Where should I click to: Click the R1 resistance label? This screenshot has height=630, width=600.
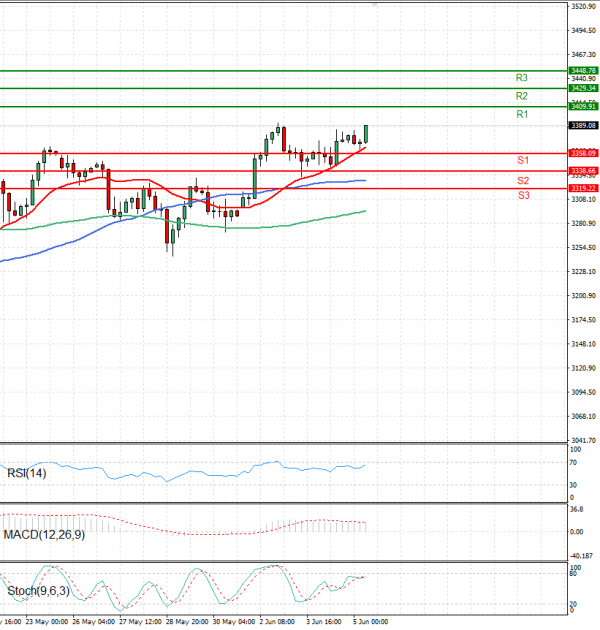(522, 115)
